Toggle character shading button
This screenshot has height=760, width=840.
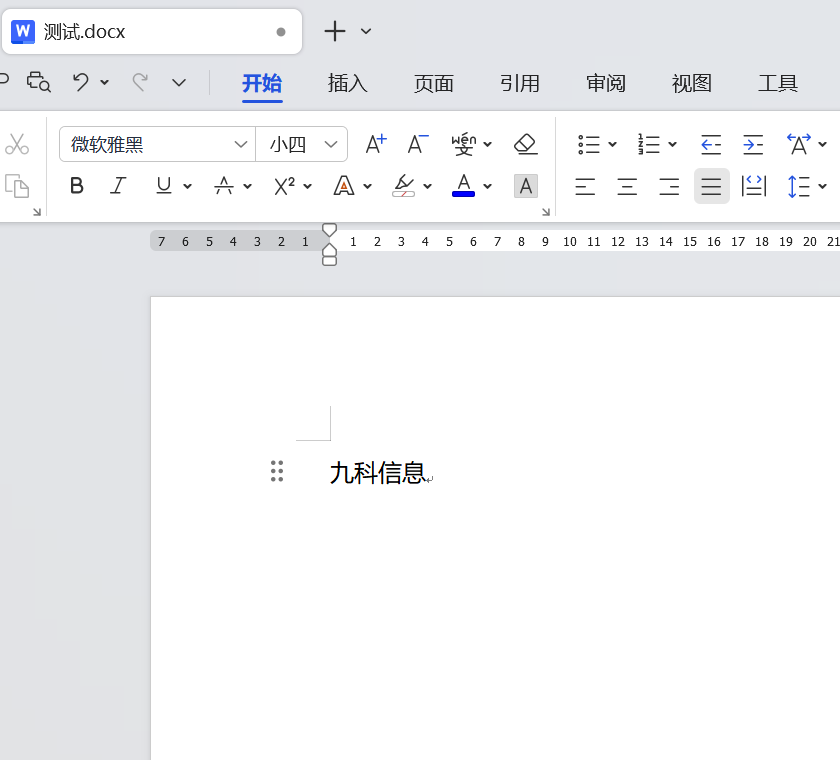coord(525,186)
